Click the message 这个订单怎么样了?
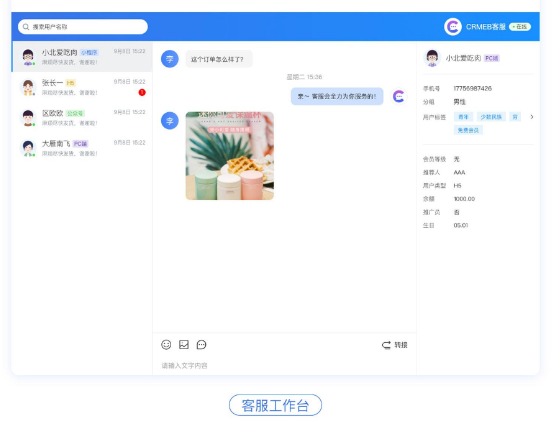Screen dimensions: 551x421 (x=219, y=59)
